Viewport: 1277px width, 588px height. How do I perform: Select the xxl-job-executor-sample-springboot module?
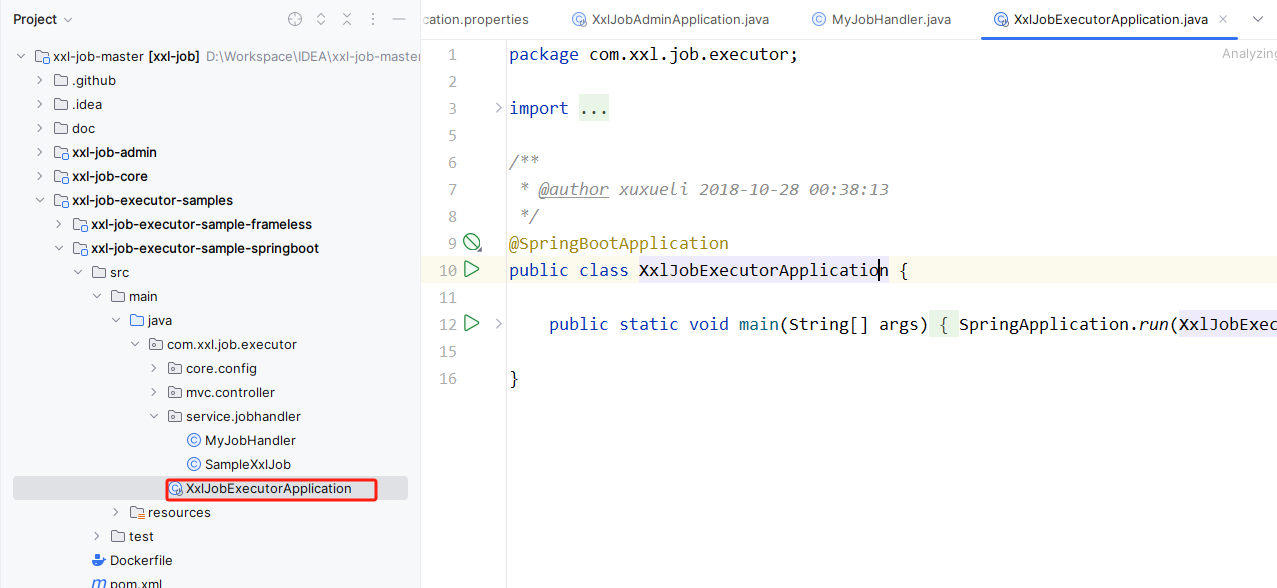point(205,248)
